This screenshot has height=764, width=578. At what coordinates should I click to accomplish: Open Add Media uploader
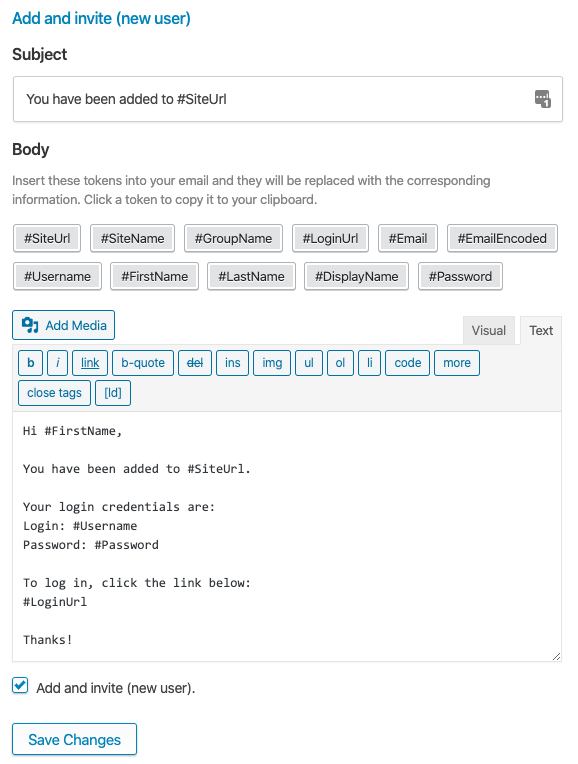(63, 325)
